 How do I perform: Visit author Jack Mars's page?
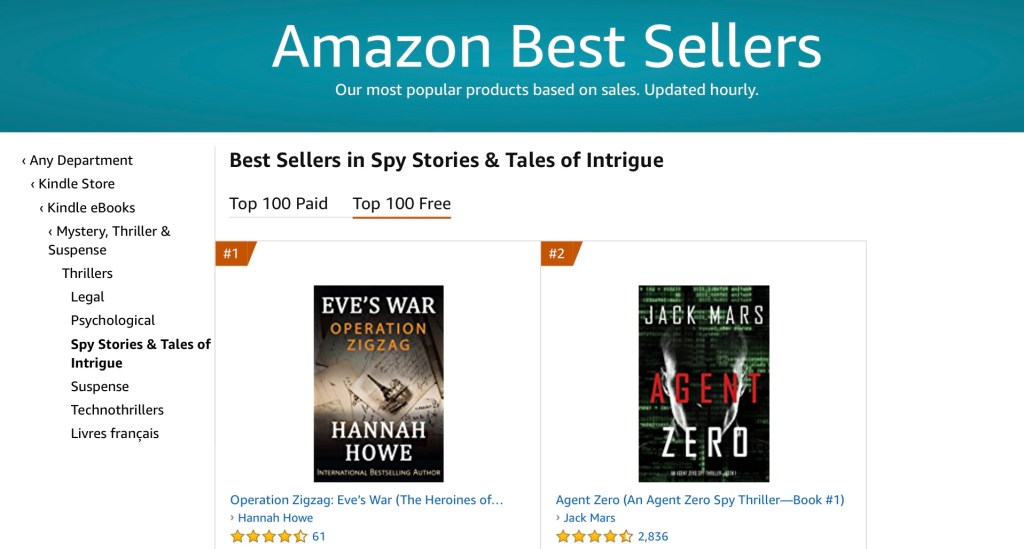(x=589, y=518)
